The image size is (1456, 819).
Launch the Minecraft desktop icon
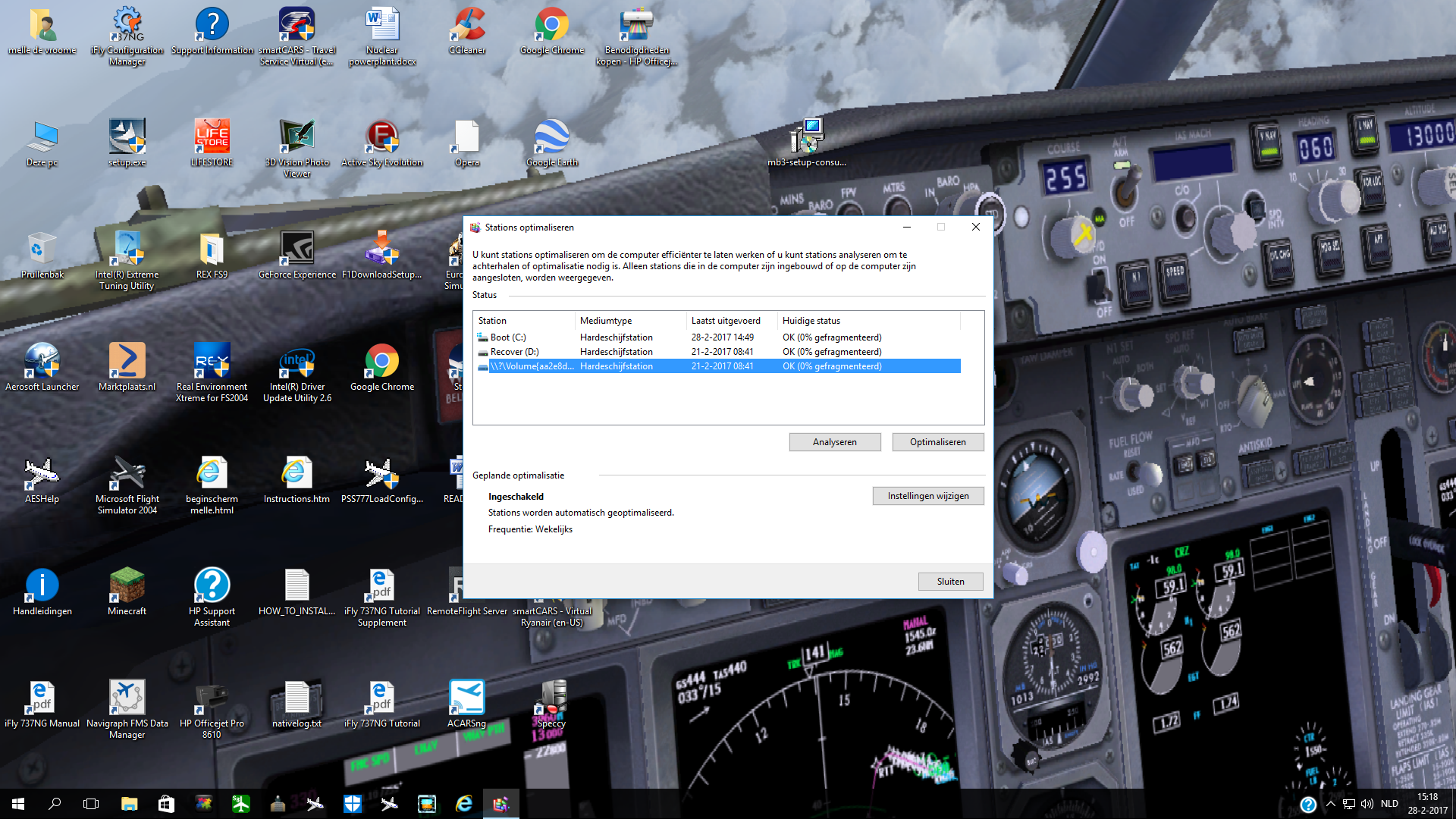pos(127,591)
